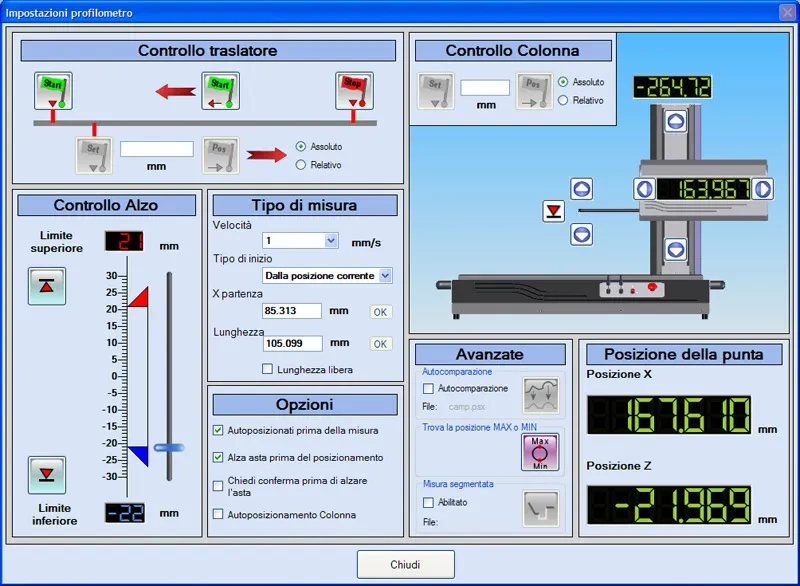Click OK next to X partenza

[x=381, y=312]
